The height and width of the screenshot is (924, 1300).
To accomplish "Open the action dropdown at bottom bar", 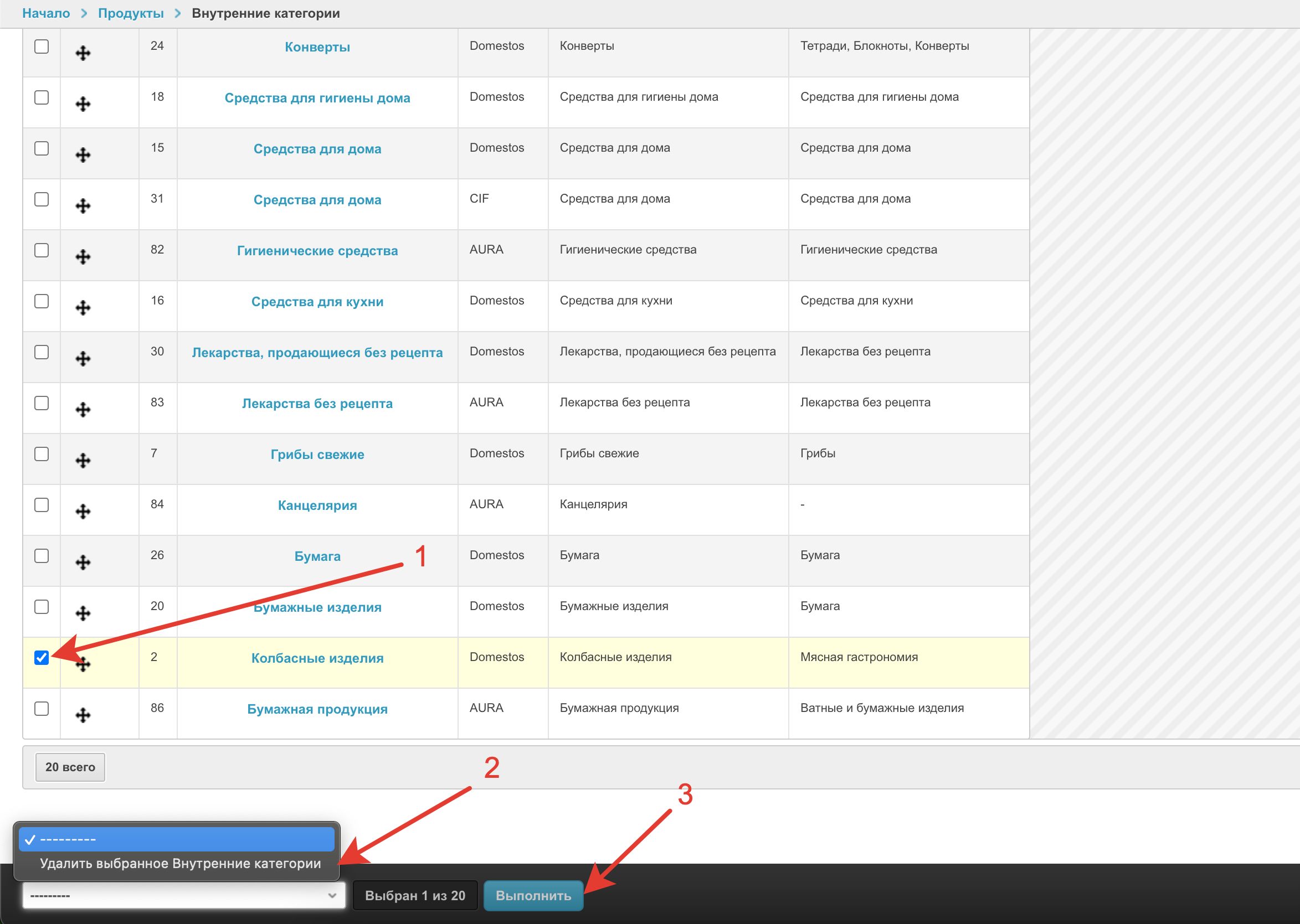I will coord(183,896).
